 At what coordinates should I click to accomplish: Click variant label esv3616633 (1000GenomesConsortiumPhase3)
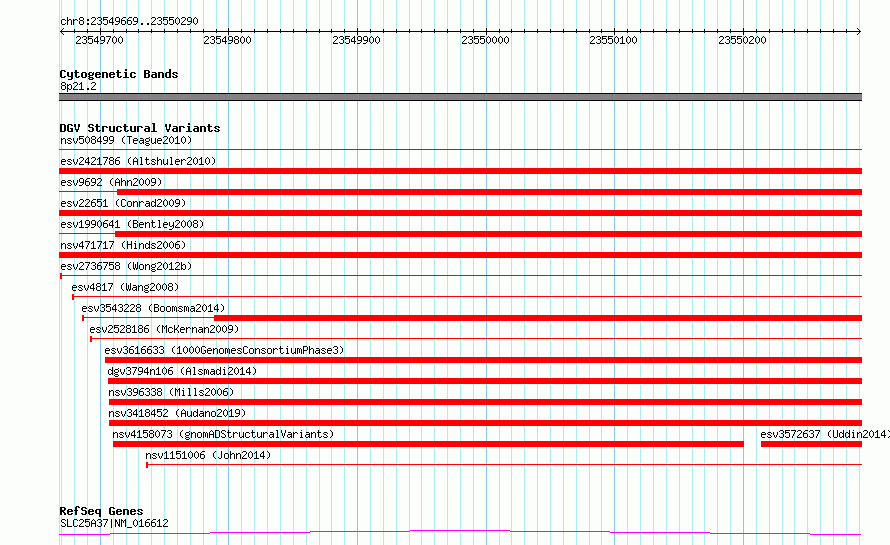224,350
